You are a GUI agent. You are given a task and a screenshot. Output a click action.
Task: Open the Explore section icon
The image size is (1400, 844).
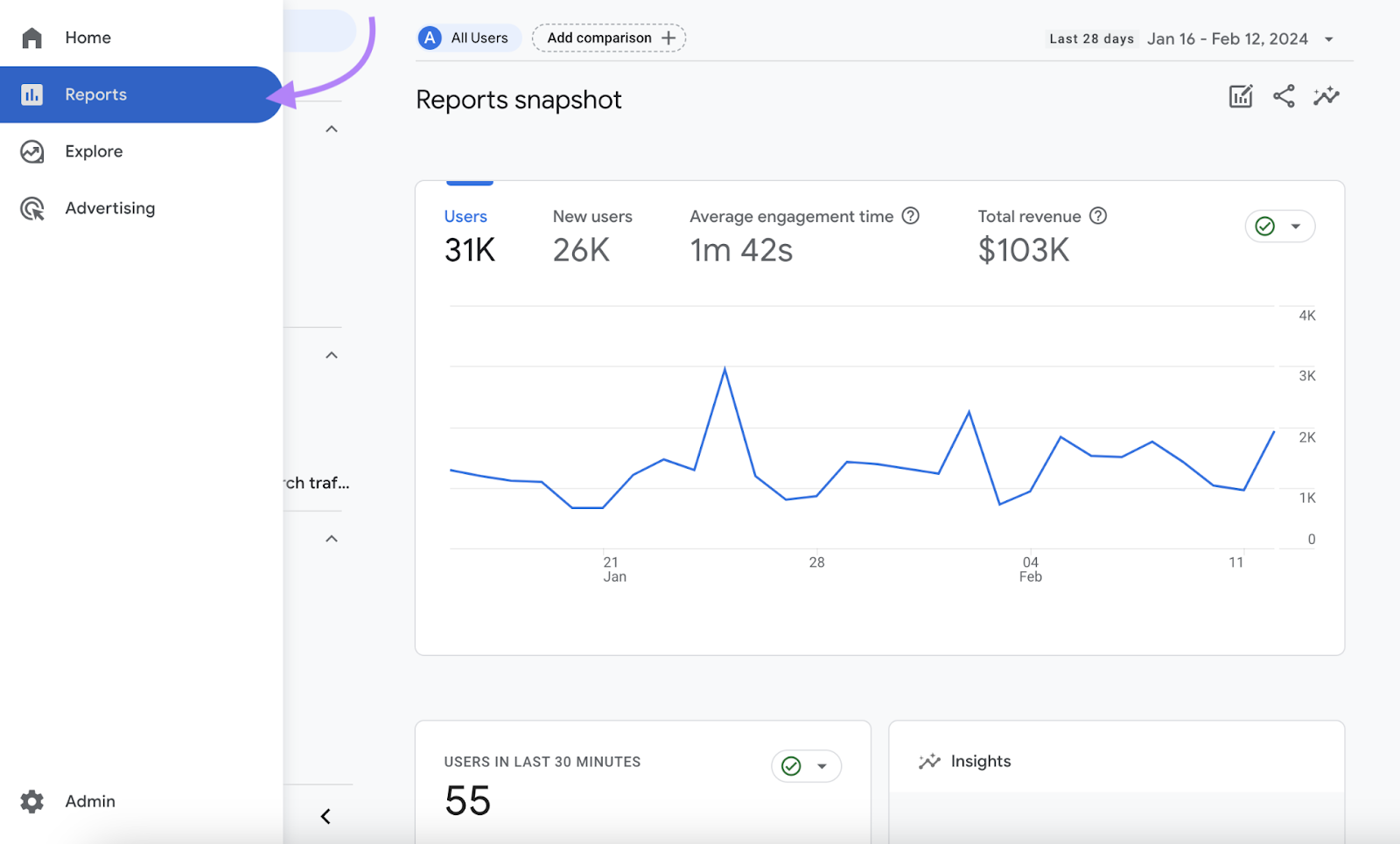[32, 151]
